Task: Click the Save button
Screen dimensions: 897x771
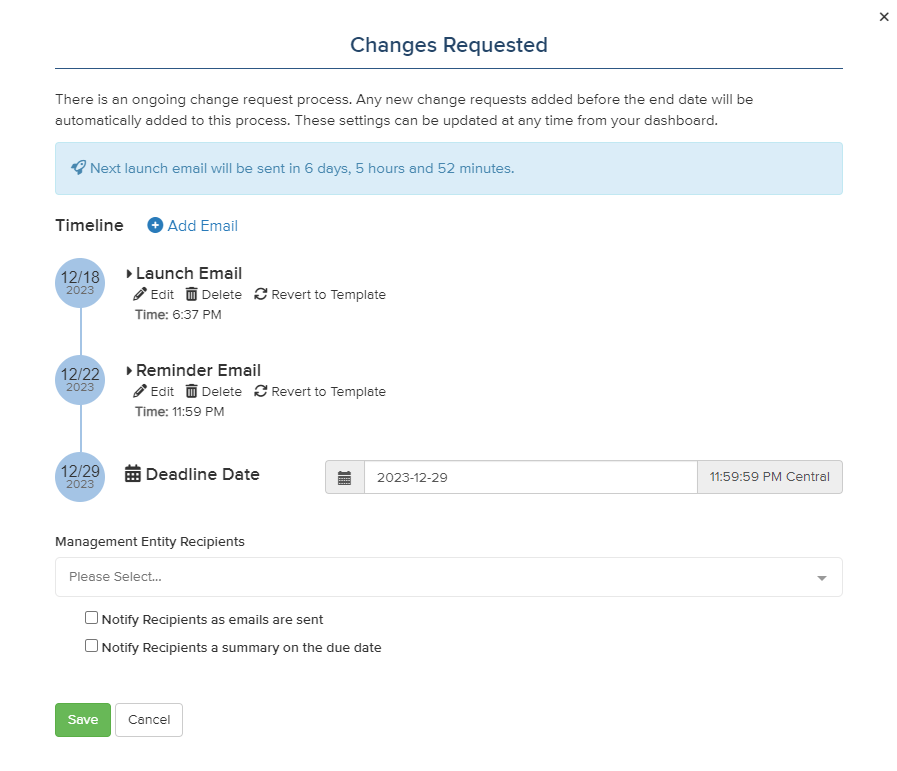Action: [x=83, y=720]
